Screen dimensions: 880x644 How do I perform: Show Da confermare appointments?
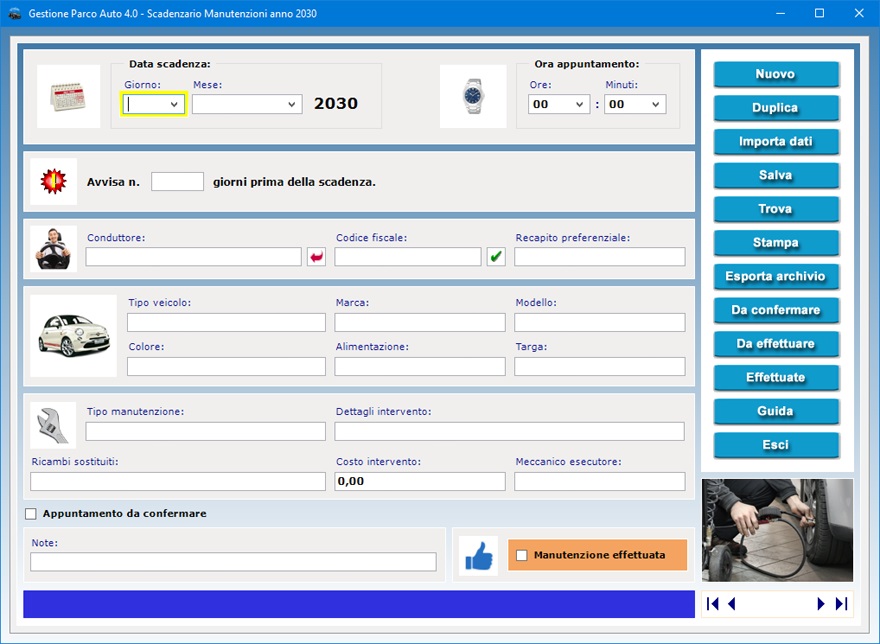click(776, 310)
